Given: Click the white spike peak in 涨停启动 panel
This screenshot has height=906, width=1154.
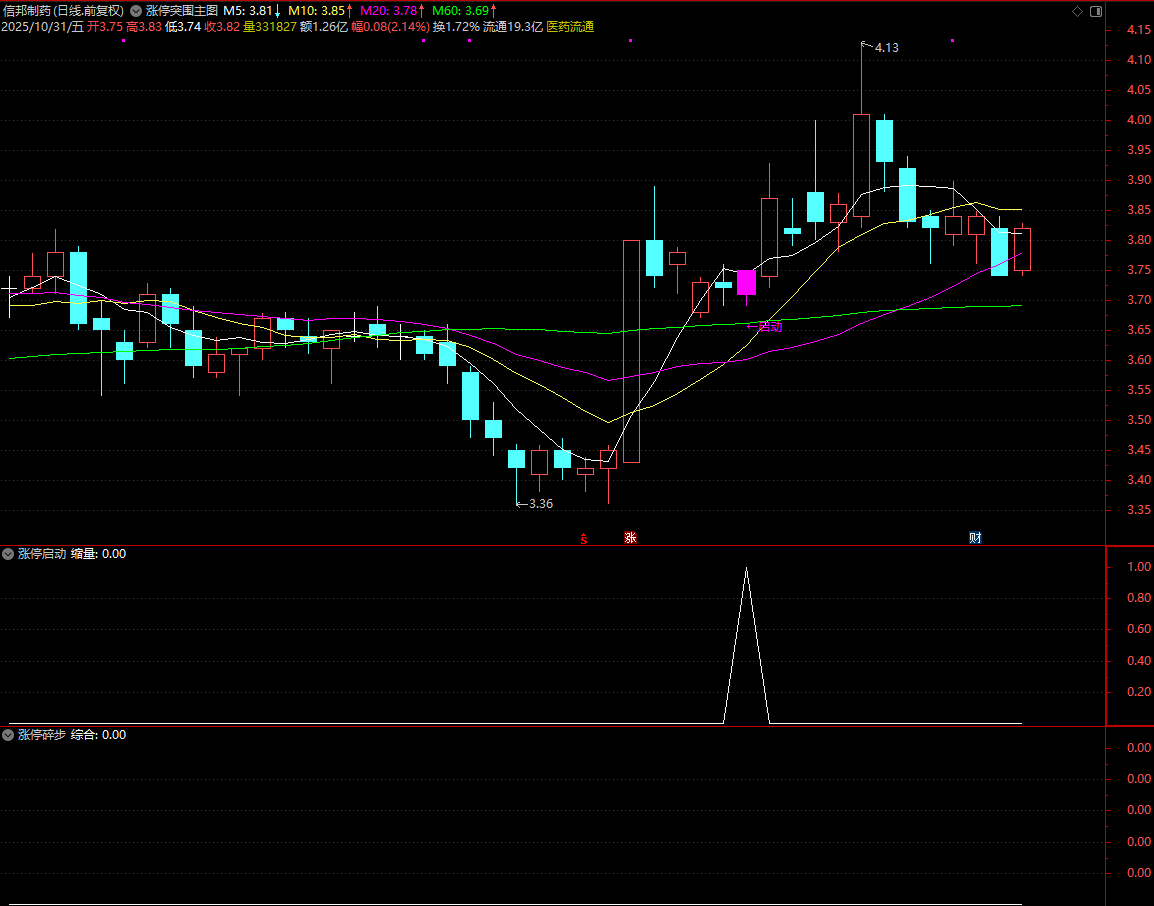Looking at the screenshot, I should click(x=746, y=569).
